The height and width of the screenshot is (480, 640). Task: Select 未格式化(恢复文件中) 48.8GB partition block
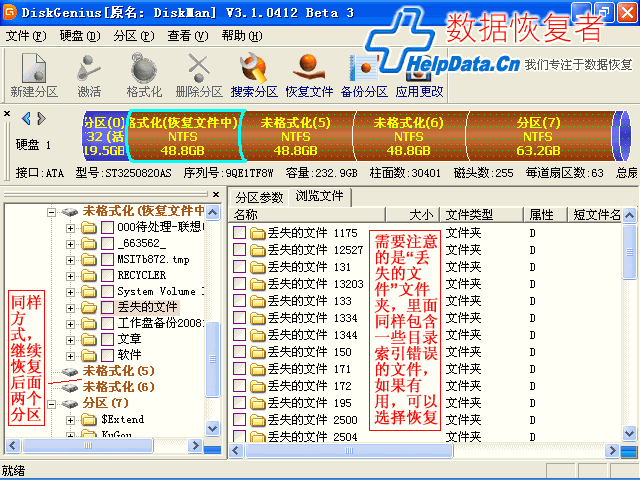tap(183, 136)
